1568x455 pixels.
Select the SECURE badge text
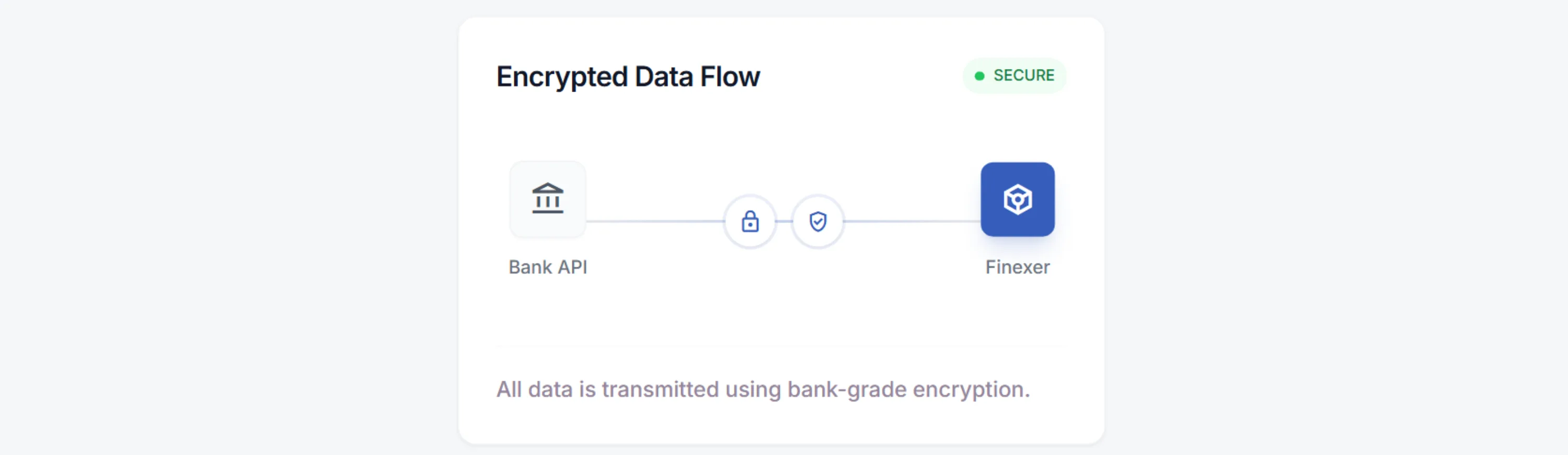click(1023, 75)
